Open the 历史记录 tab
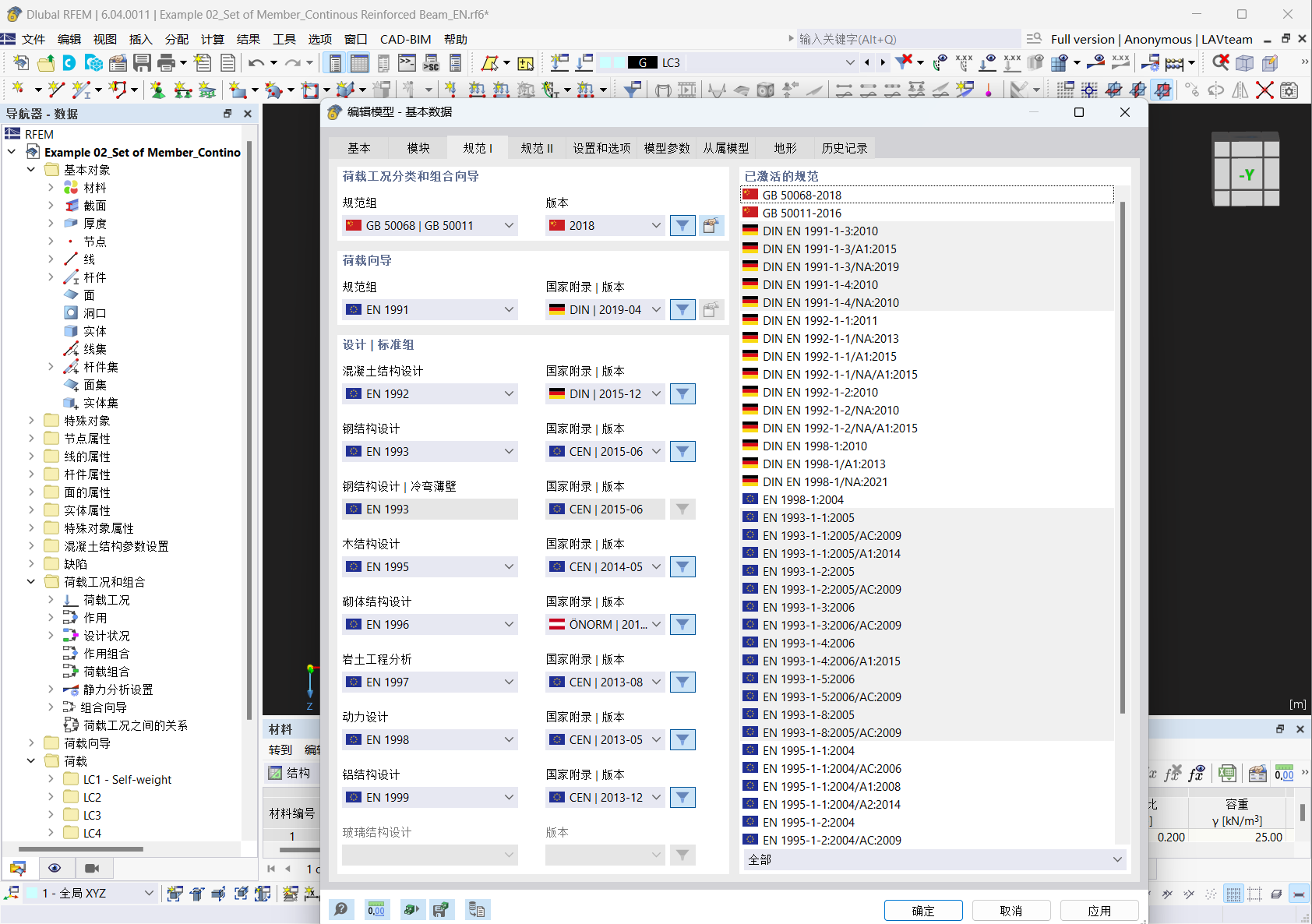1312x924 pixels. 844,148
